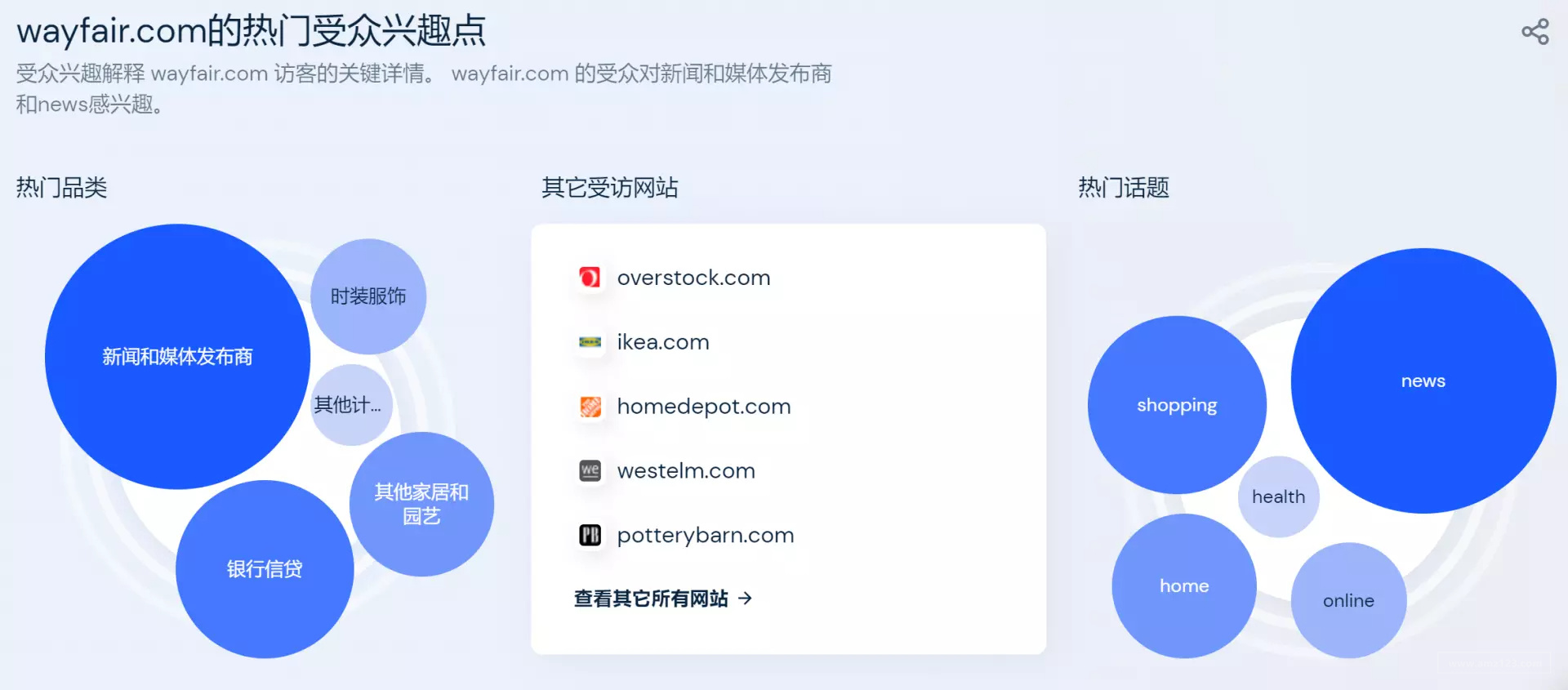Click arrow next to 查看其它所有网站

pyautogui.click(x=745, y=599)
